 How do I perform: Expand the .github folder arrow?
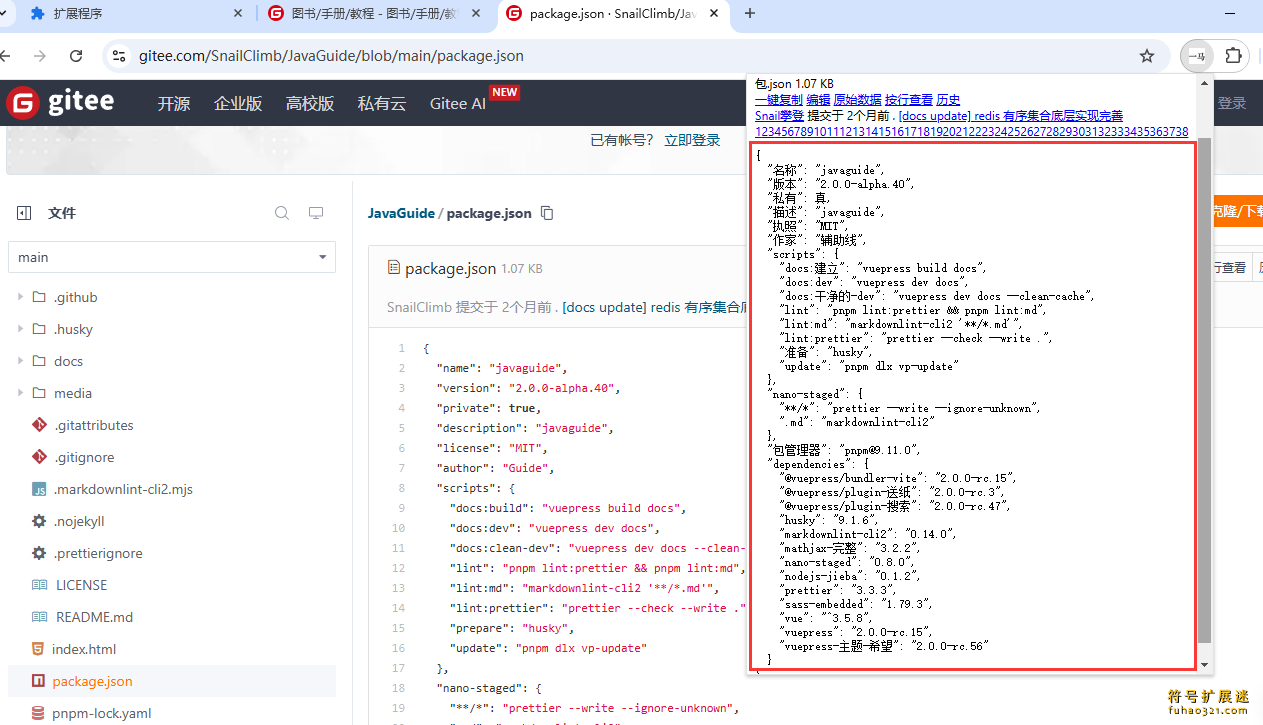pos(20,297)
